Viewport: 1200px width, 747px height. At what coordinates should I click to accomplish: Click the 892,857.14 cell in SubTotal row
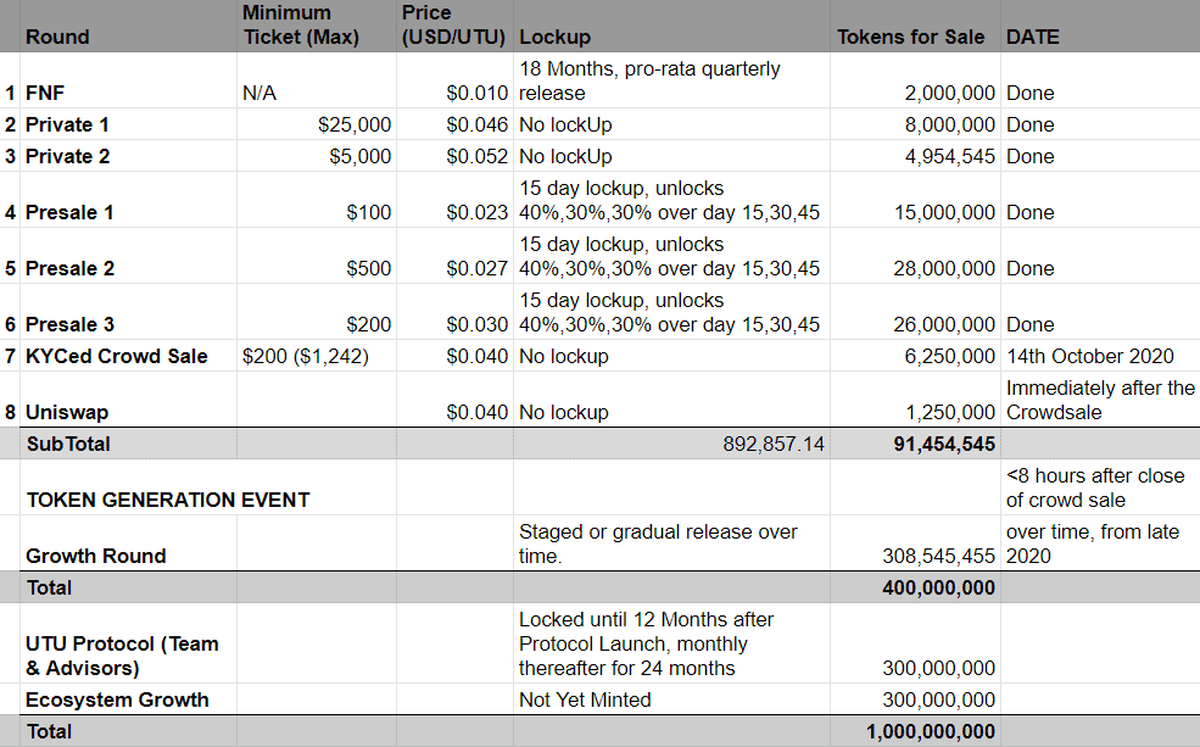point(773,444)
